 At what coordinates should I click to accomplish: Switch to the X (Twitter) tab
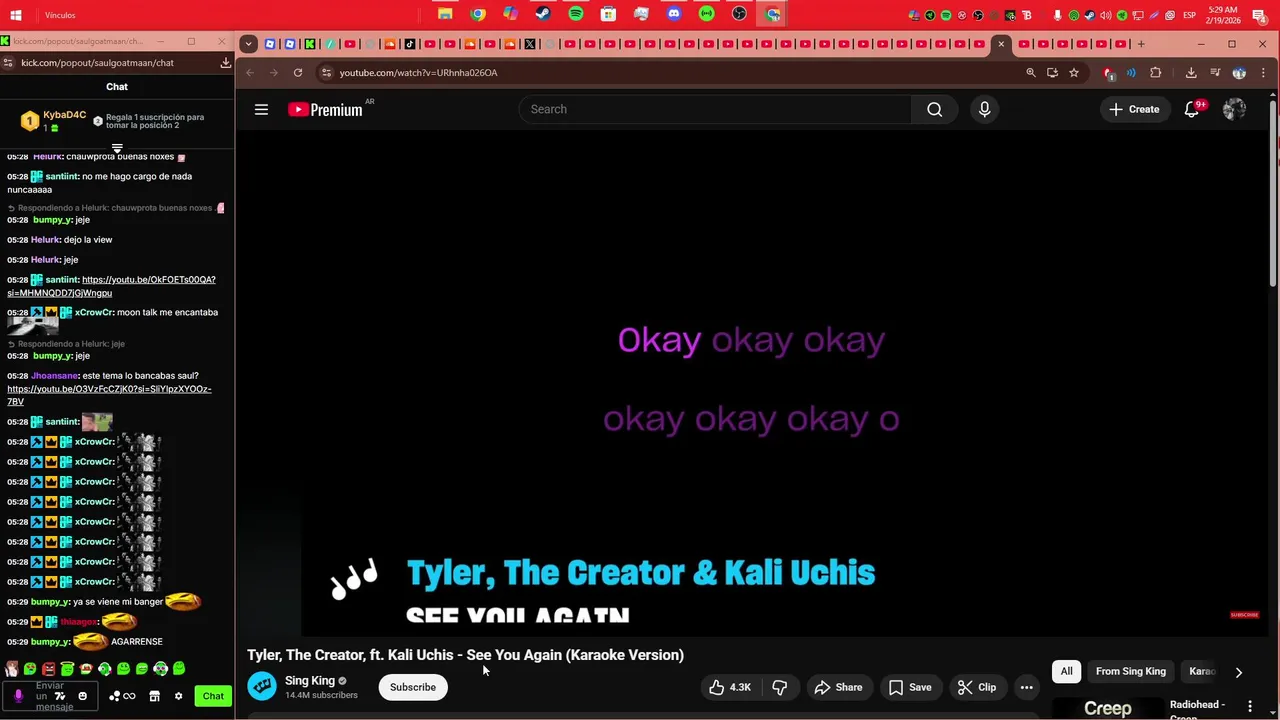[530, 44]
